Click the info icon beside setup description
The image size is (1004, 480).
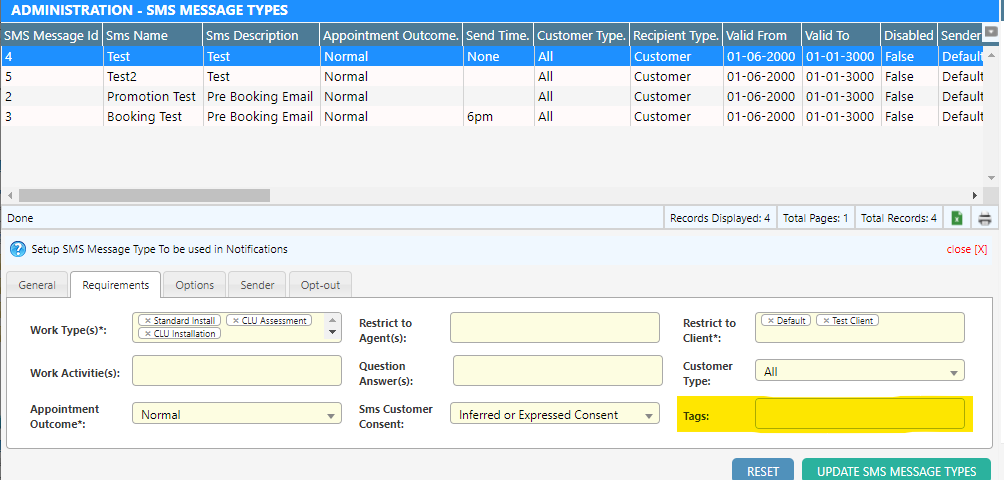pos(17,249)
